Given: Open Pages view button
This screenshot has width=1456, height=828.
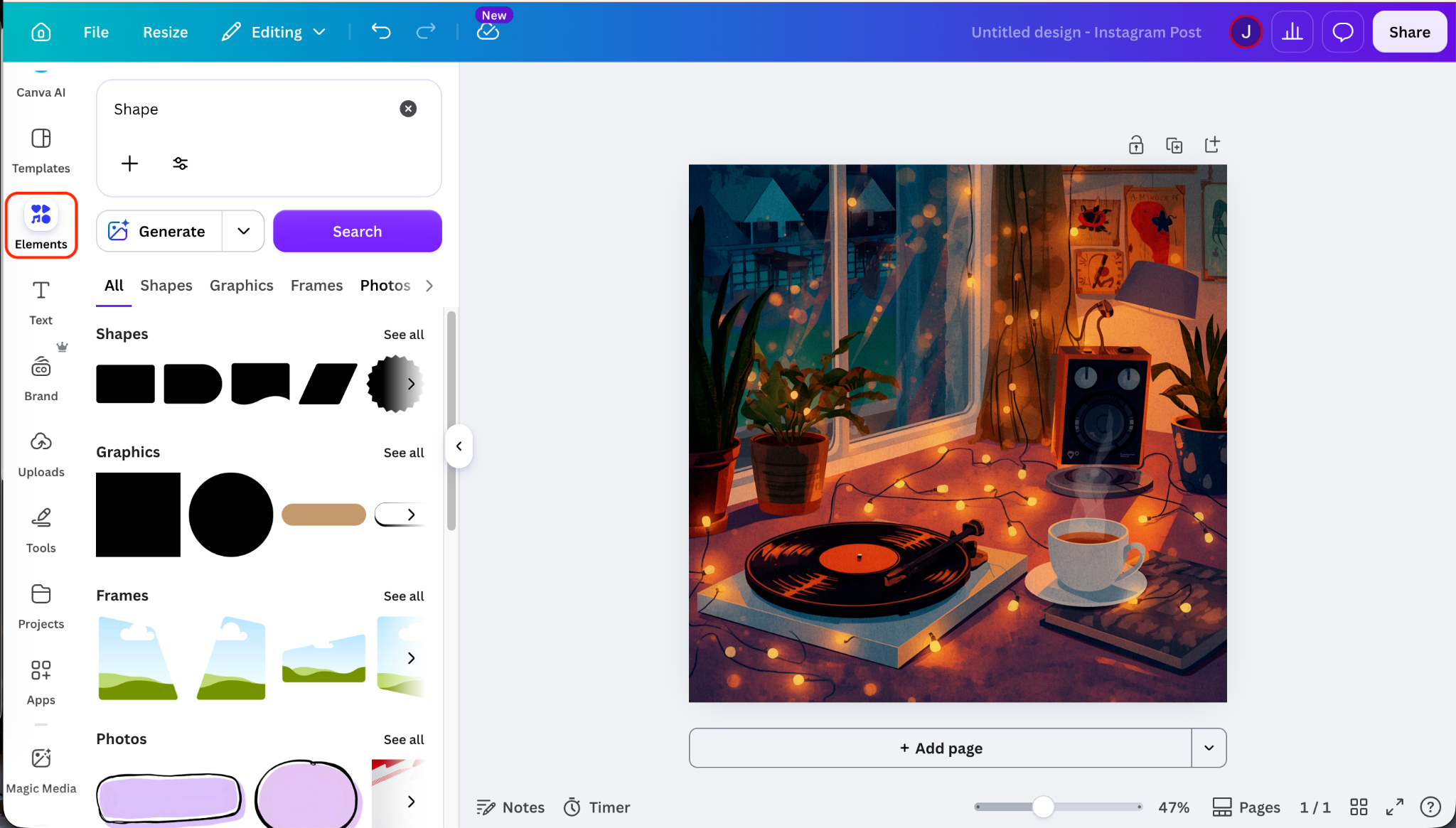Looking at the screenshot, I should coord(1246,807).
